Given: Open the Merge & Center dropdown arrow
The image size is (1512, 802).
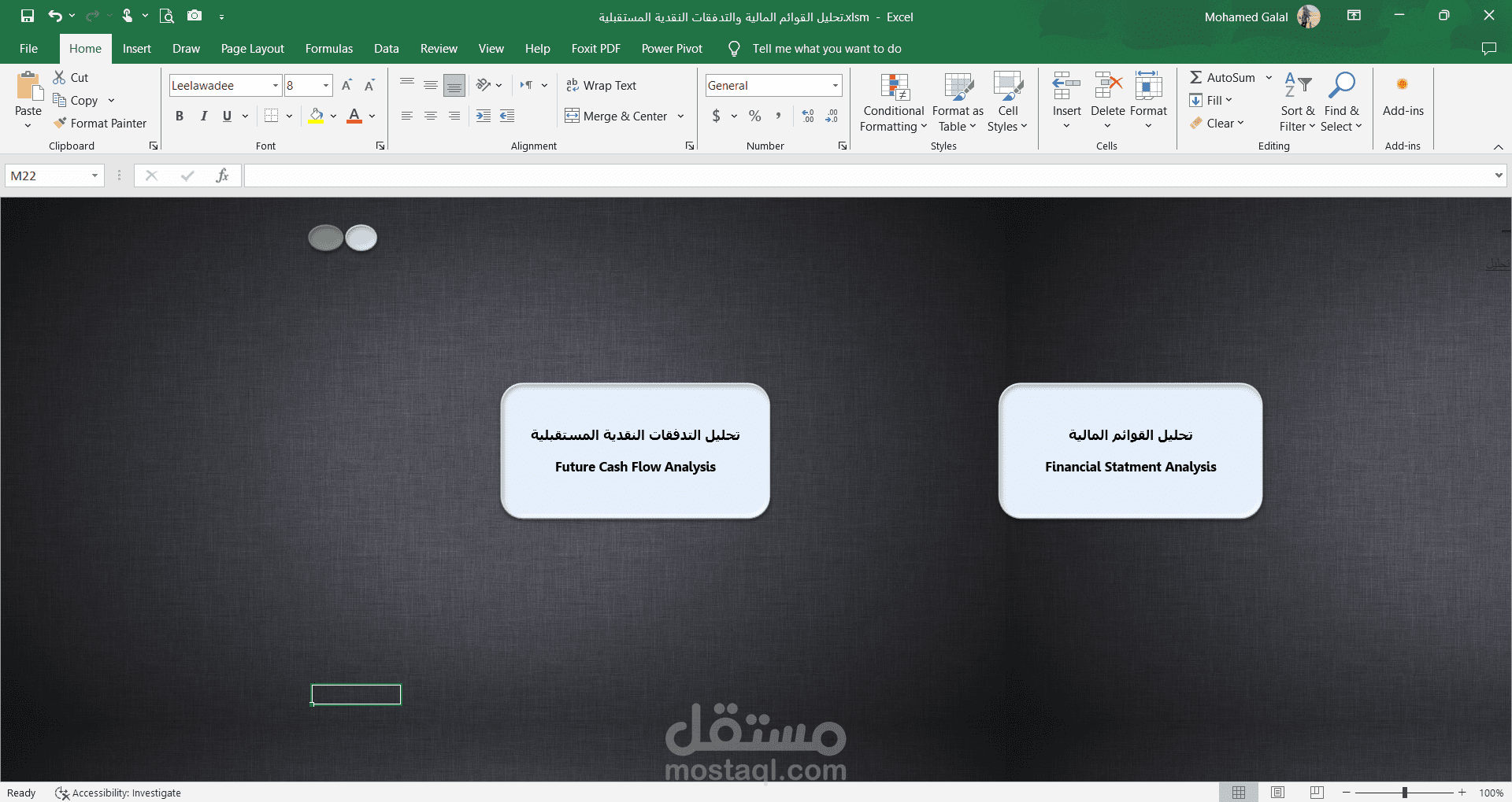Looking at the screenshot, I should [681, 116].
